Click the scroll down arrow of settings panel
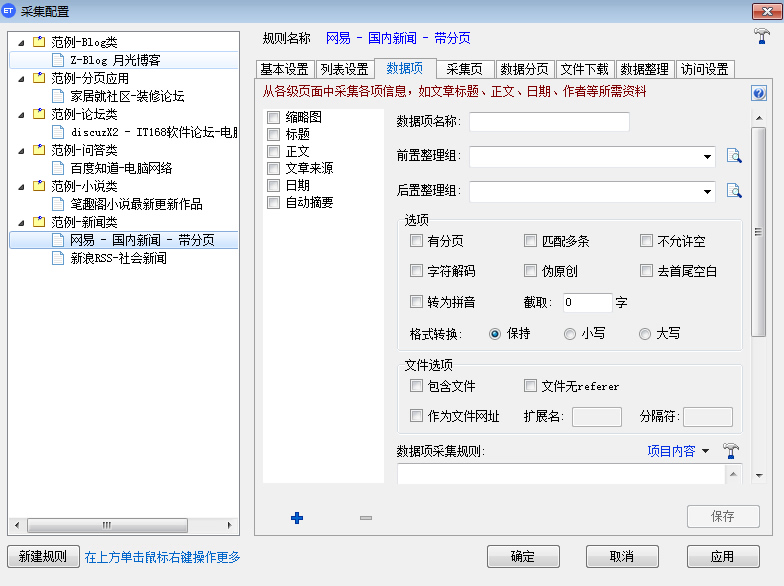Screen dimensions: 784x586 759,476
